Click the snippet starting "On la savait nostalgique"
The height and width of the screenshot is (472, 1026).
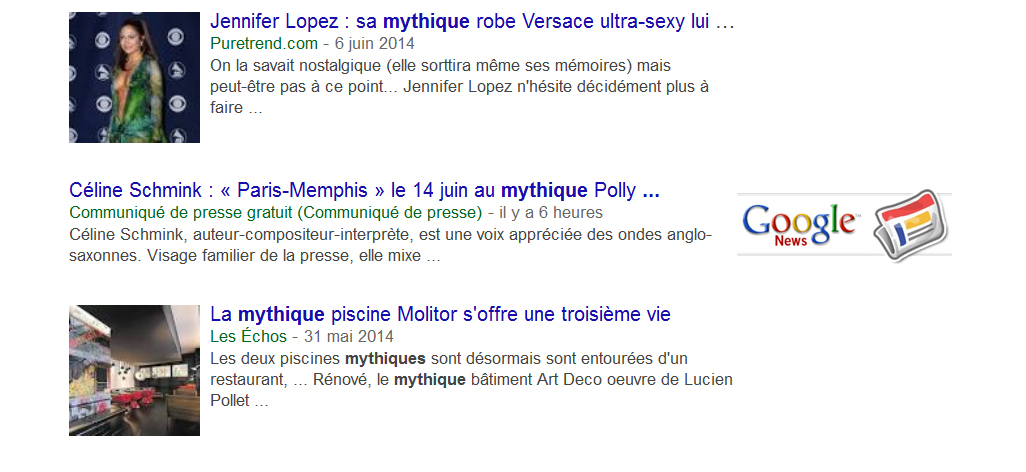(460, 87)
